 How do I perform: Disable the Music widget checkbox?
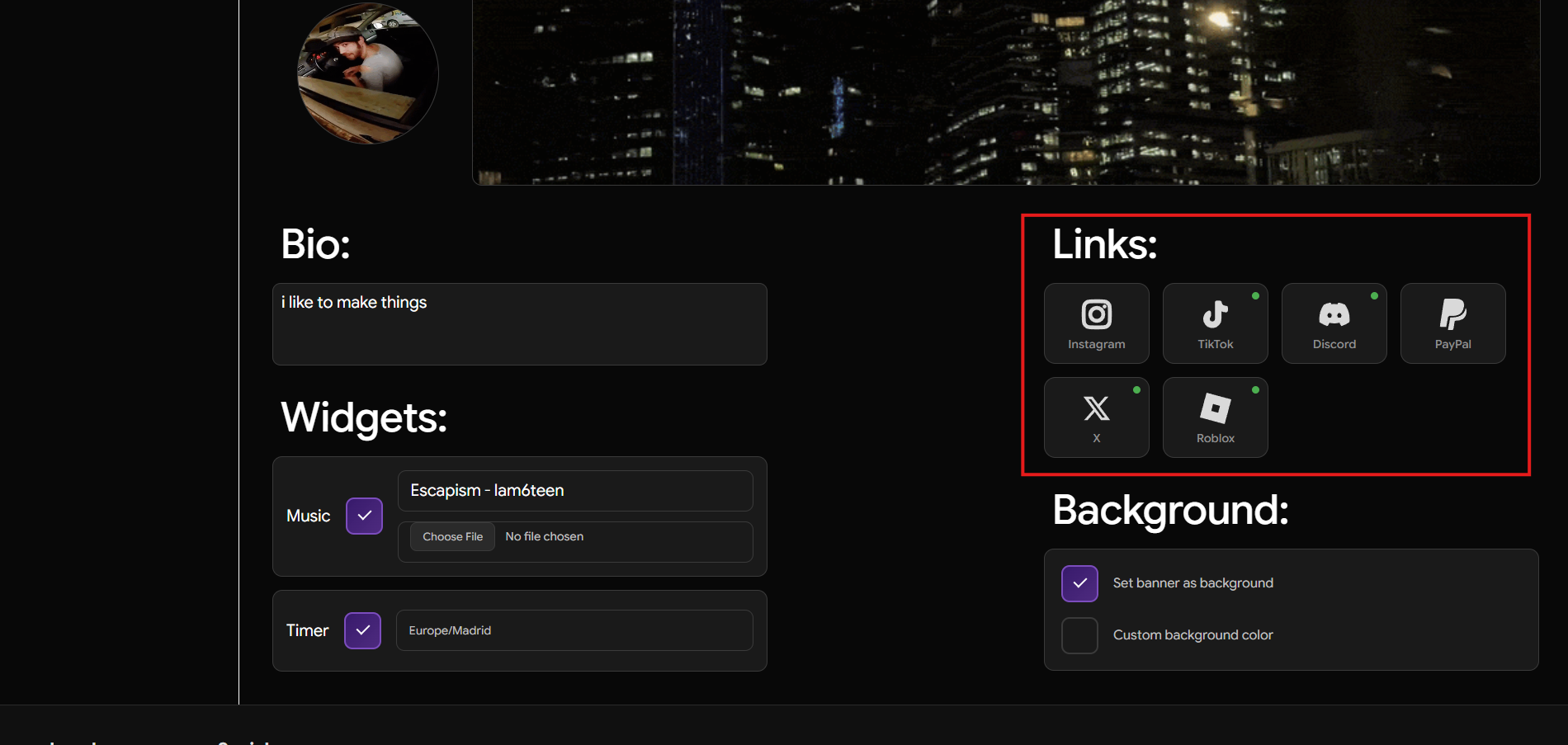[x=364, y=516]
